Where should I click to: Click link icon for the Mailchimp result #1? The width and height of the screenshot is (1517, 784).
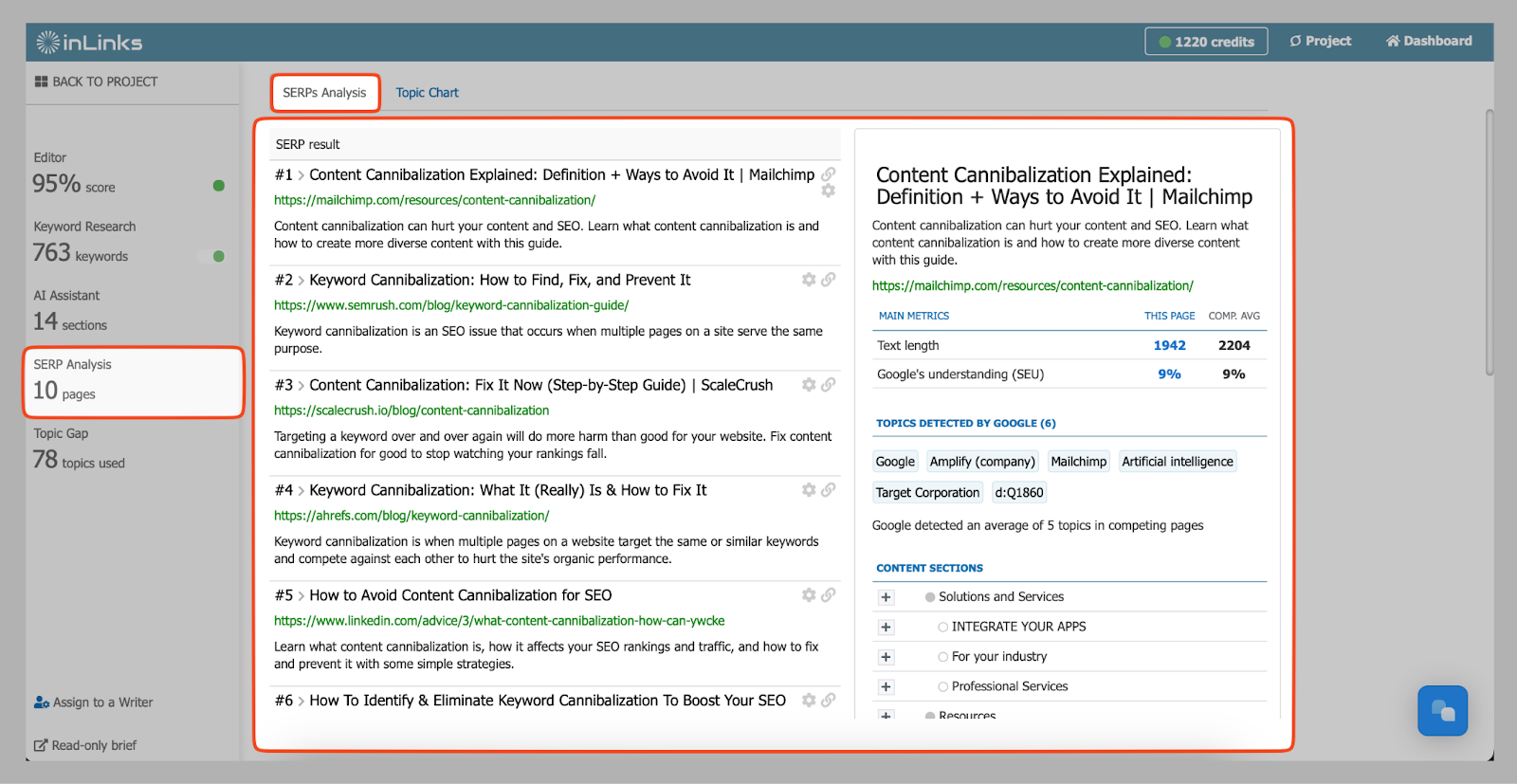click(828, 174)
